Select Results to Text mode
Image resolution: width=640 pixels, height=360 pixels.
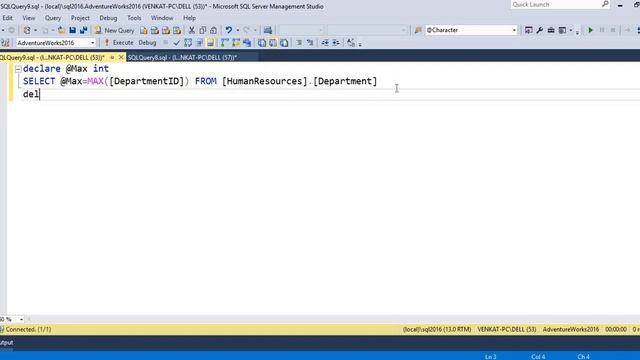[x=262, y=43]
